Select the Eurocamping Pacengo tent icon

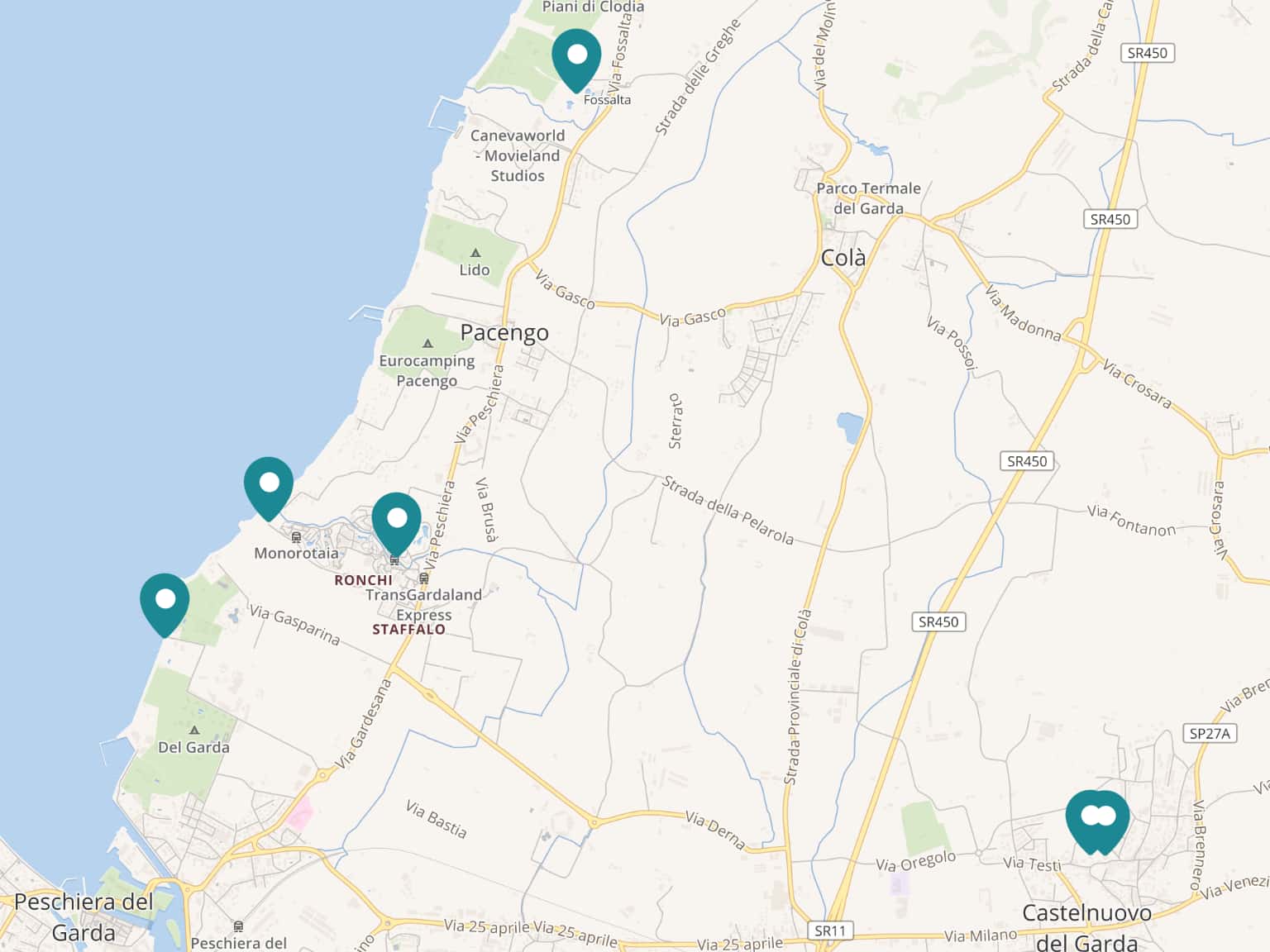tap(427, 343)
